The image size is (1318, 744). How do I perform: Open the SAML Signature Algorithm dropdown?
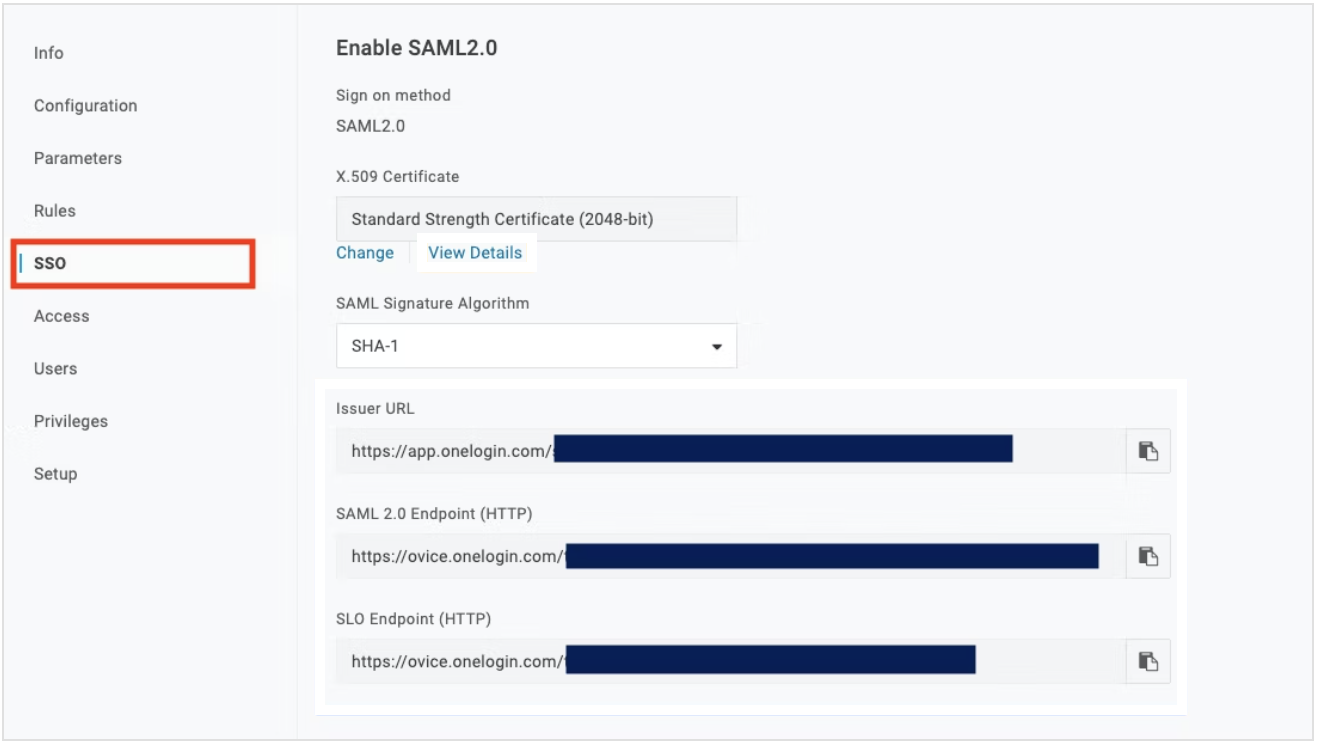(536, 346)
